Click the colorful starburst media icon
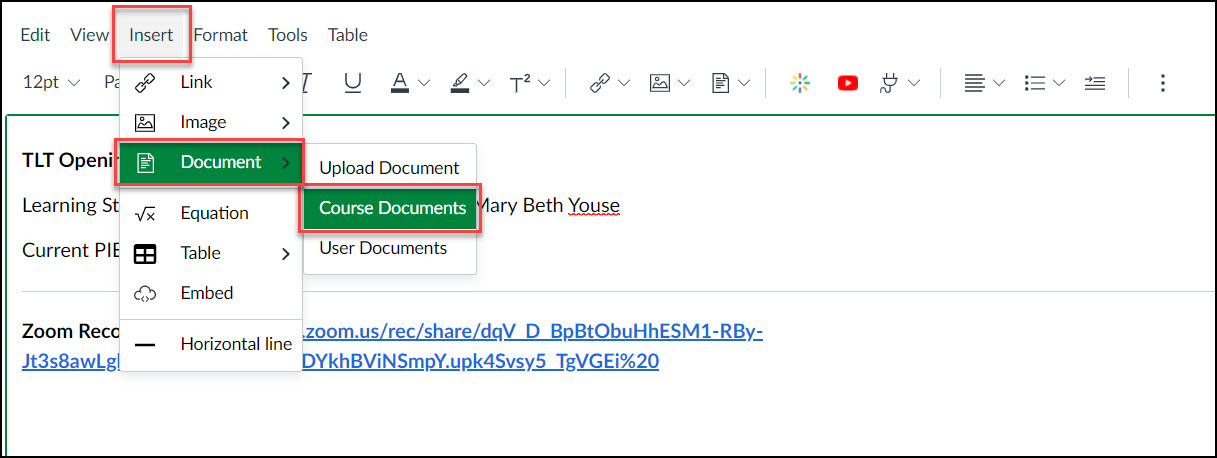 pos(798,83)
